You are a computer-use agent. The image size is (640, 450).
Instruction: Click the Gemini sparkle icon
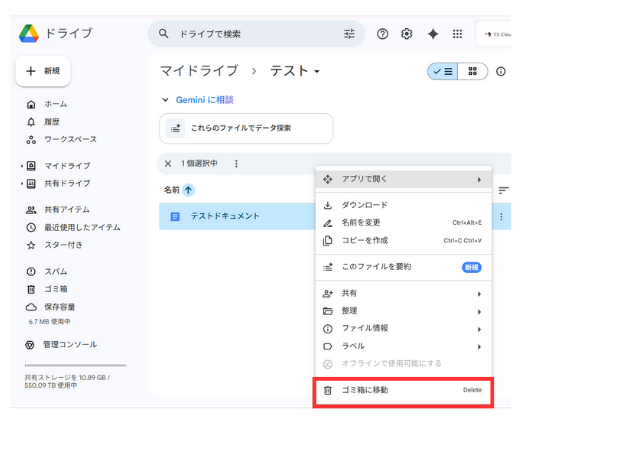point(433,34)
